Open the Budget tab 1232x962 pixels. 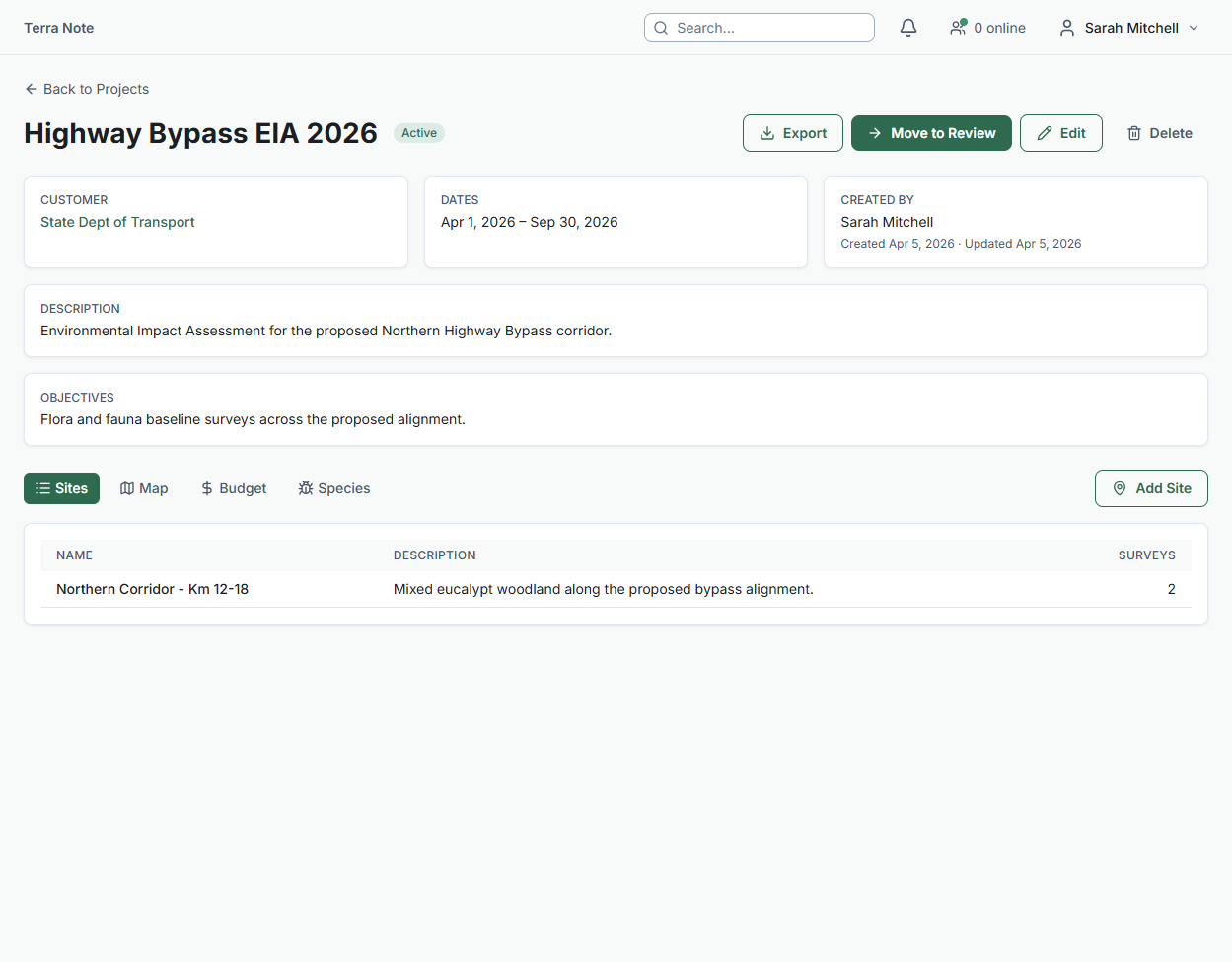coord(234,488)
